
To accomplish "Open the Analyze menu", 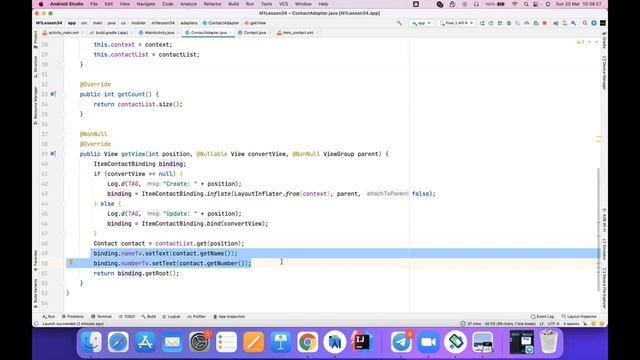I will pos(188,4).
